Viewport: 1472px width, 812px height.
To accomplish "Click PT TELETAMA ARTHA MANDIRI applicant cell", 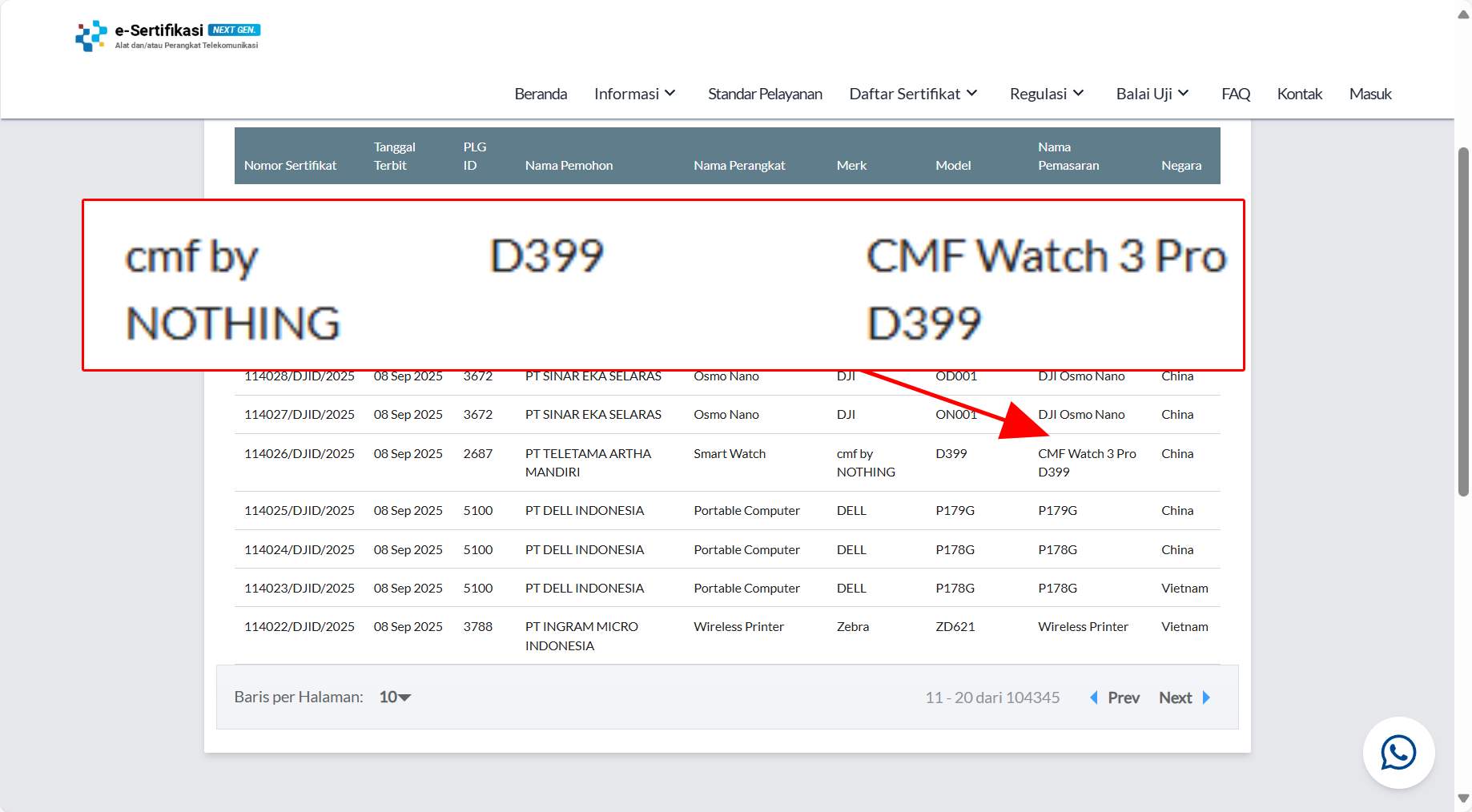I will (x=588, y=463).
